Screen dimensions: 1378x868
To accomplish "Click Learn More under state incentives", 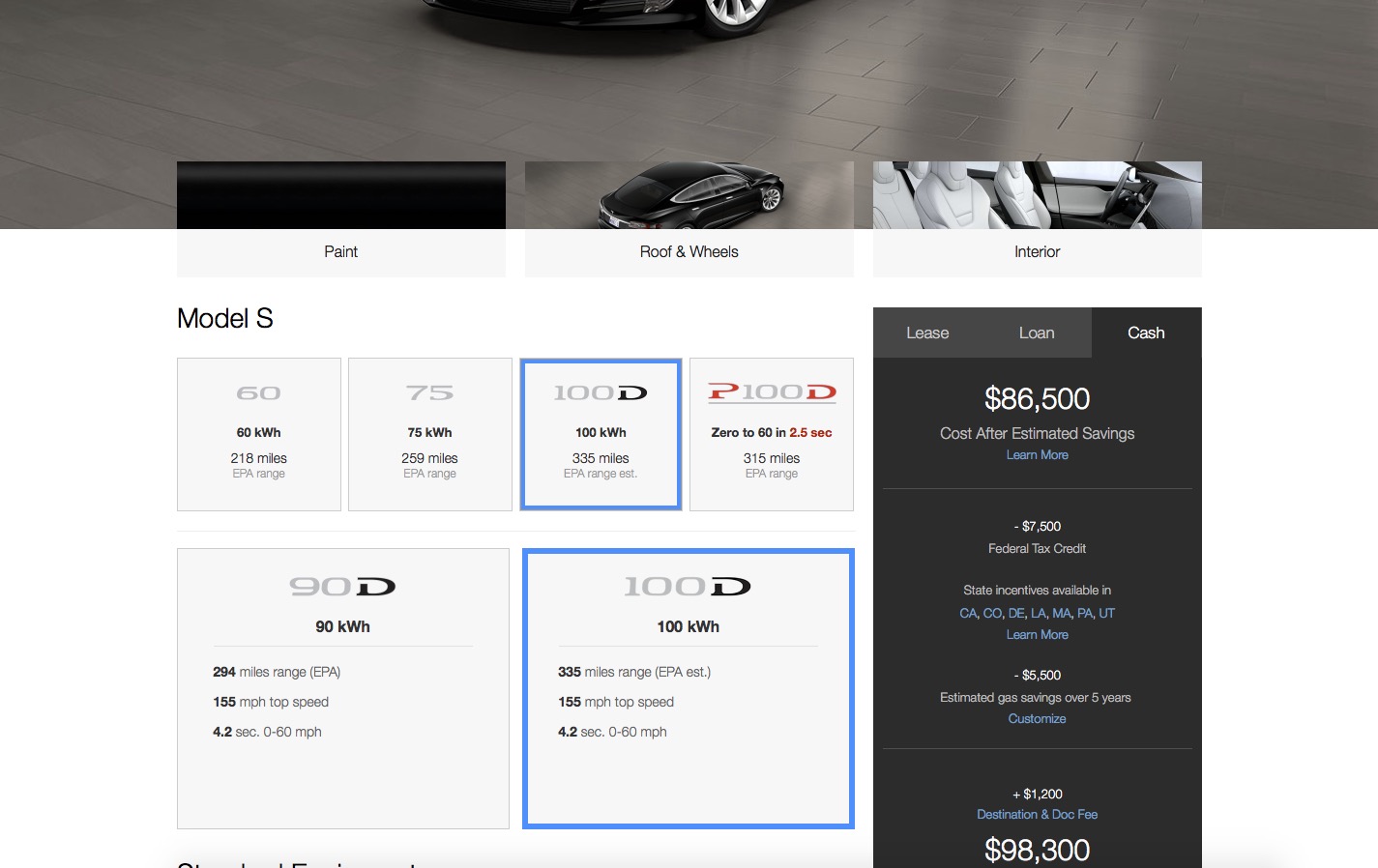I will pyautogui.click(x=1037, y=635).
